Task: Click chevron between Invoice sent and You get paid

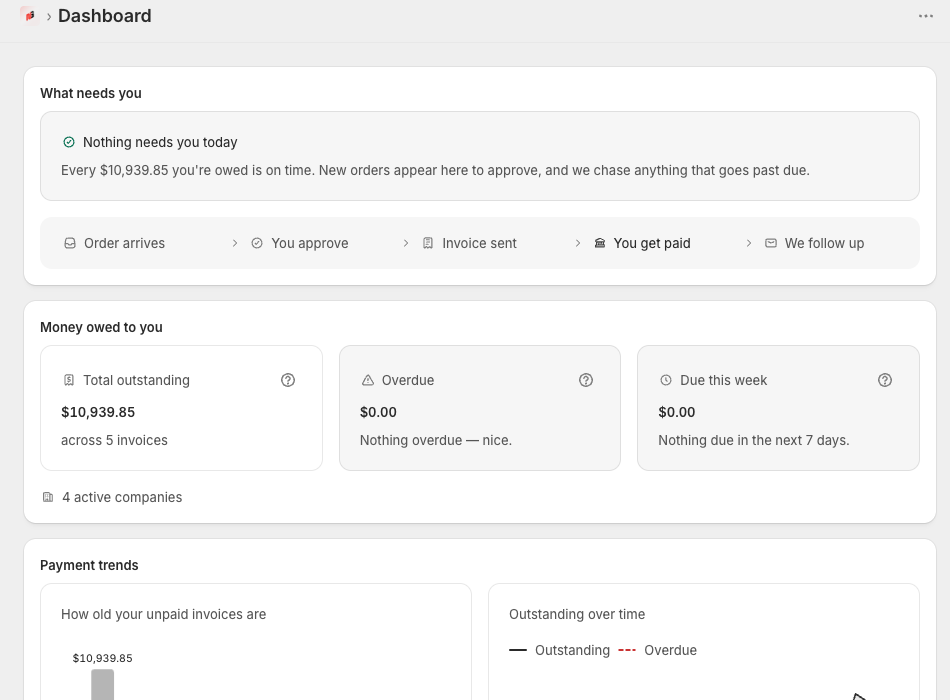Action: (x=577, y=243)
